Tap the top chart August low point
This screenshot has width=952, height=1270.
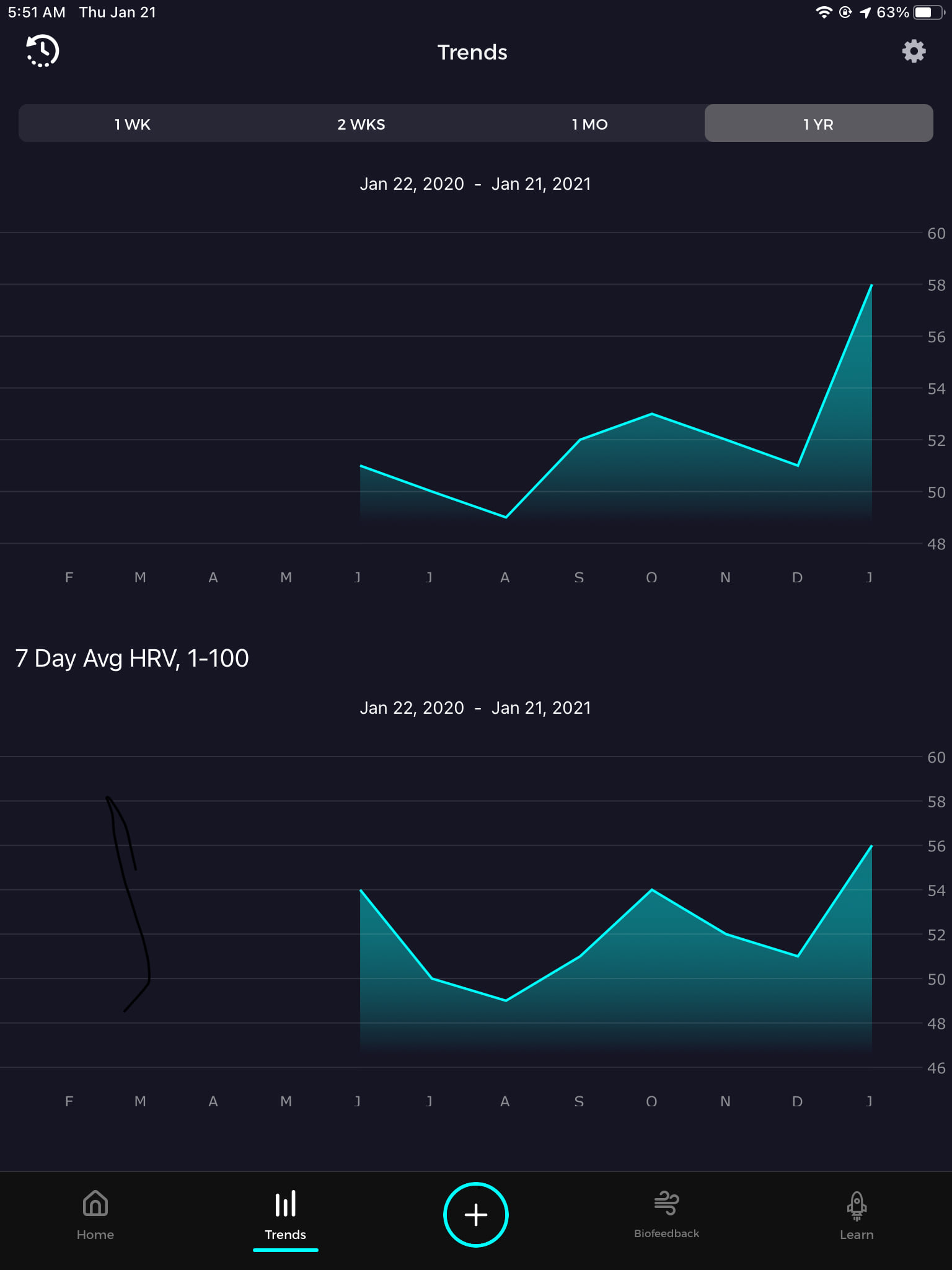click(x=506, y=517)
